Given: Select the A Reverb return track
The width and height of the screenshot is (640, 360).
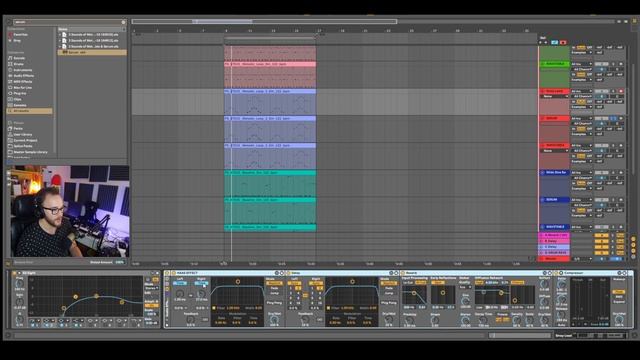Looking at the screenshot, I should [554, 236].
